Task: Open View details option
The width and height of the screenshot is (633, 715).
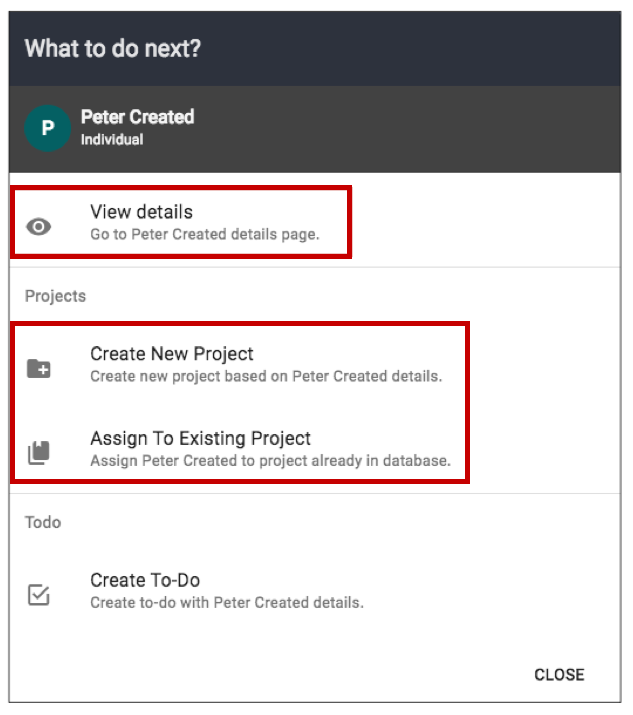Action: [141, 212]
